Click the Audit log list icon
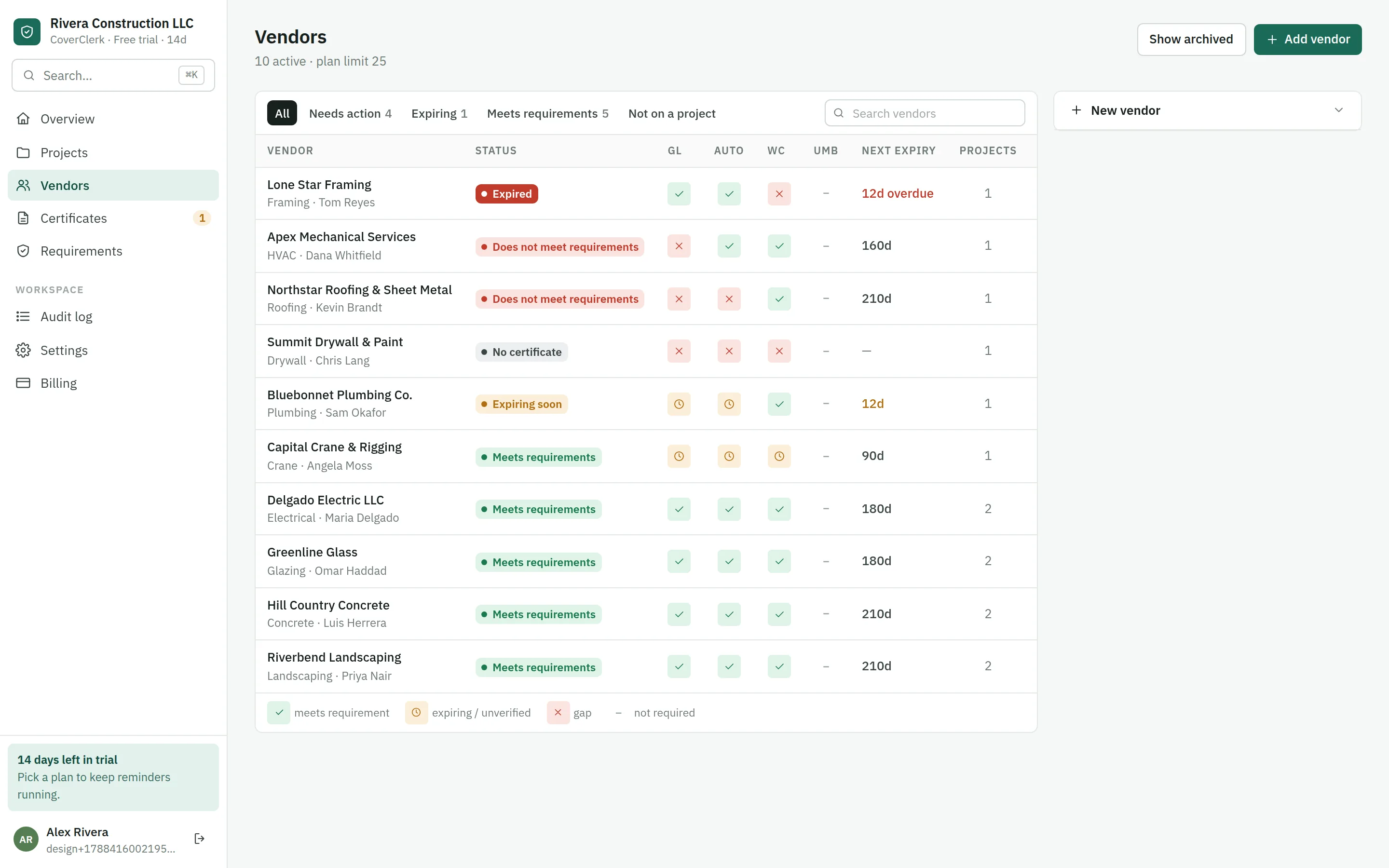This screenshot has height=868, width=1389. tap(23, 316)
